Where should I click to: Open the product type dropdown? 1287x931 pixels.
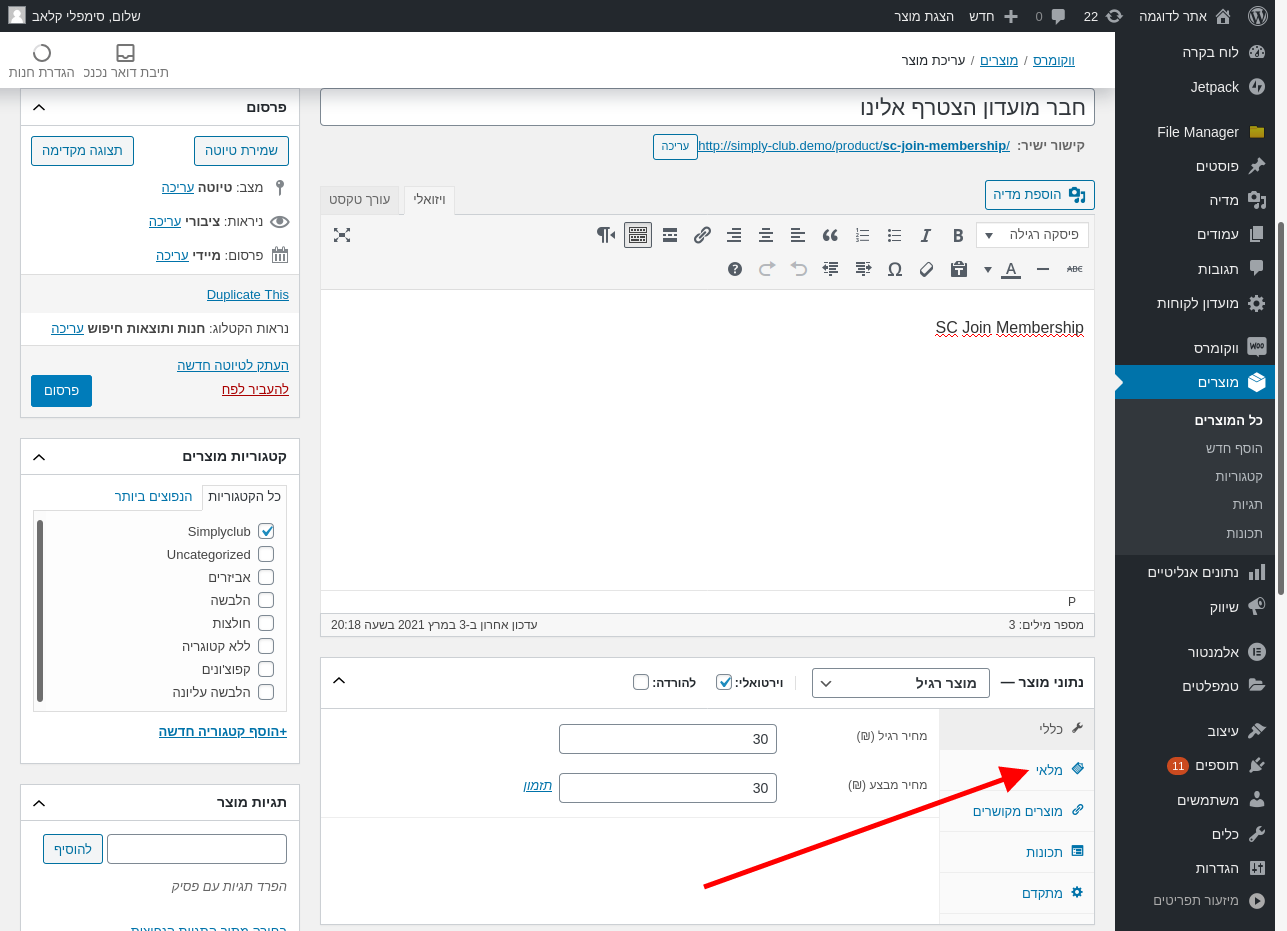[x=900, y=683]
